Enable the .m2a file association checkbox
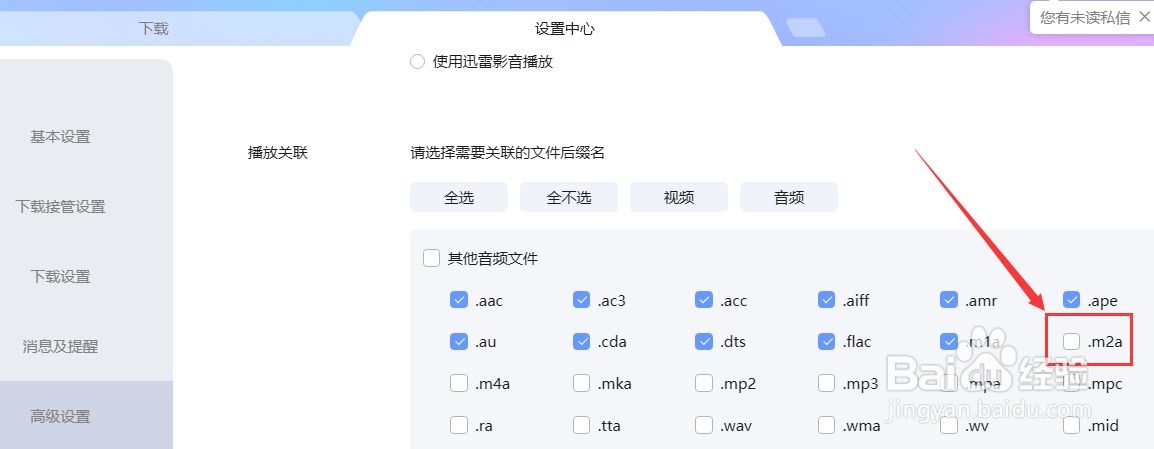Image resolution: width=1154 pixels, height=449 pixels. click(x=1072, y=342)
